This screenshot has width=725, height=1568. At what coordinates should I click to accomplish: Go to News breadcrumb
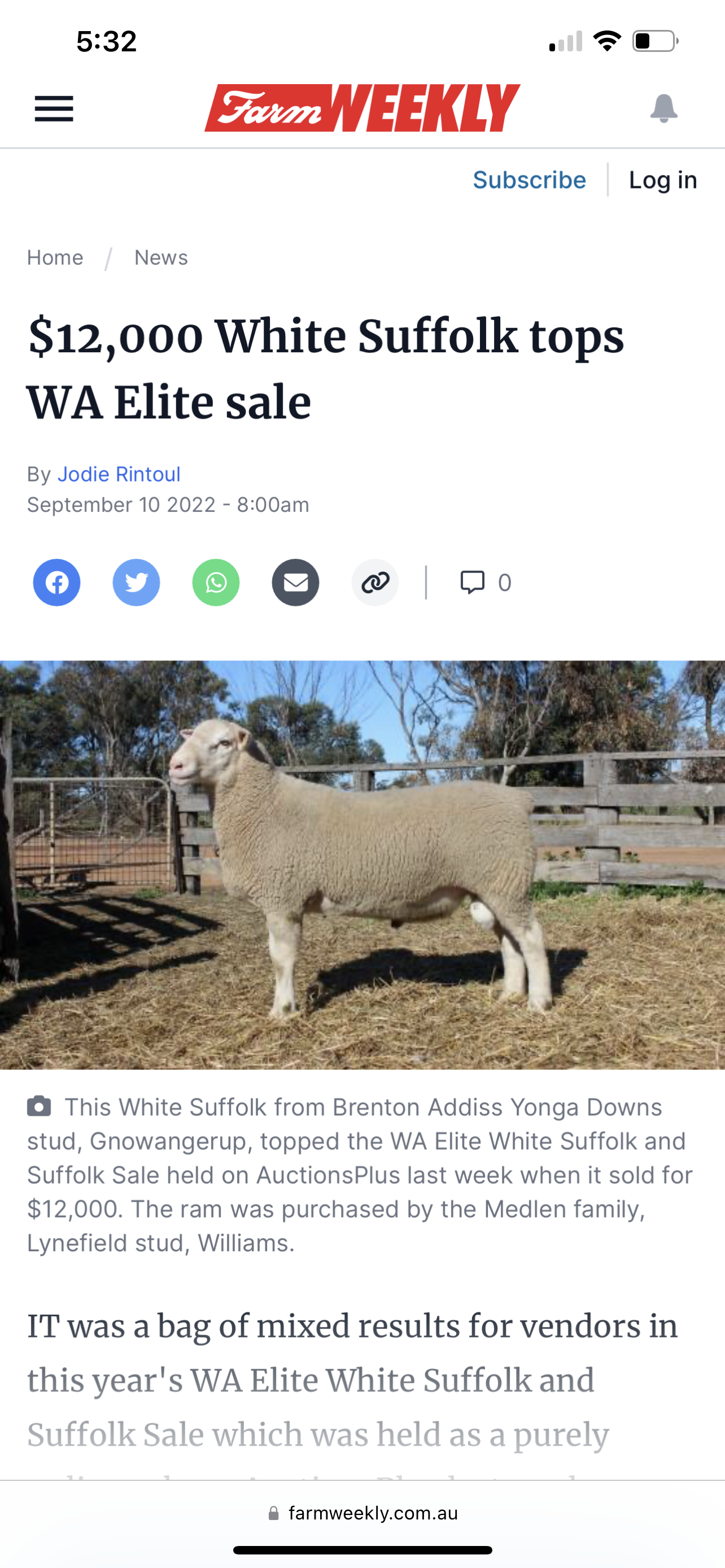(x=161, y=257)
